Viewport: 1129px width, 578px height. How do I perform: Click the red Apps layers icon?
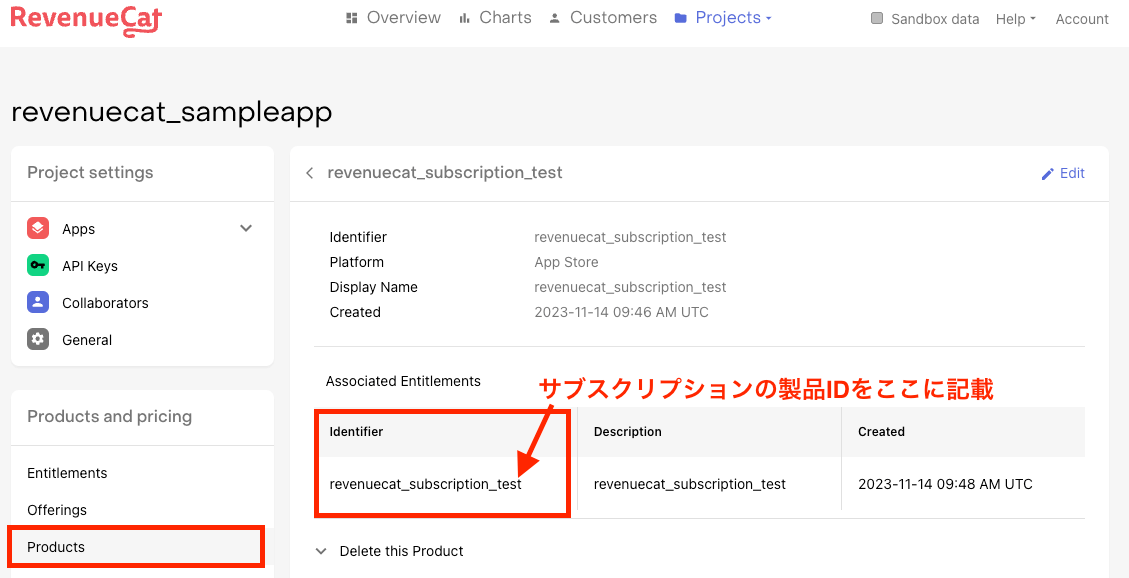38,228
